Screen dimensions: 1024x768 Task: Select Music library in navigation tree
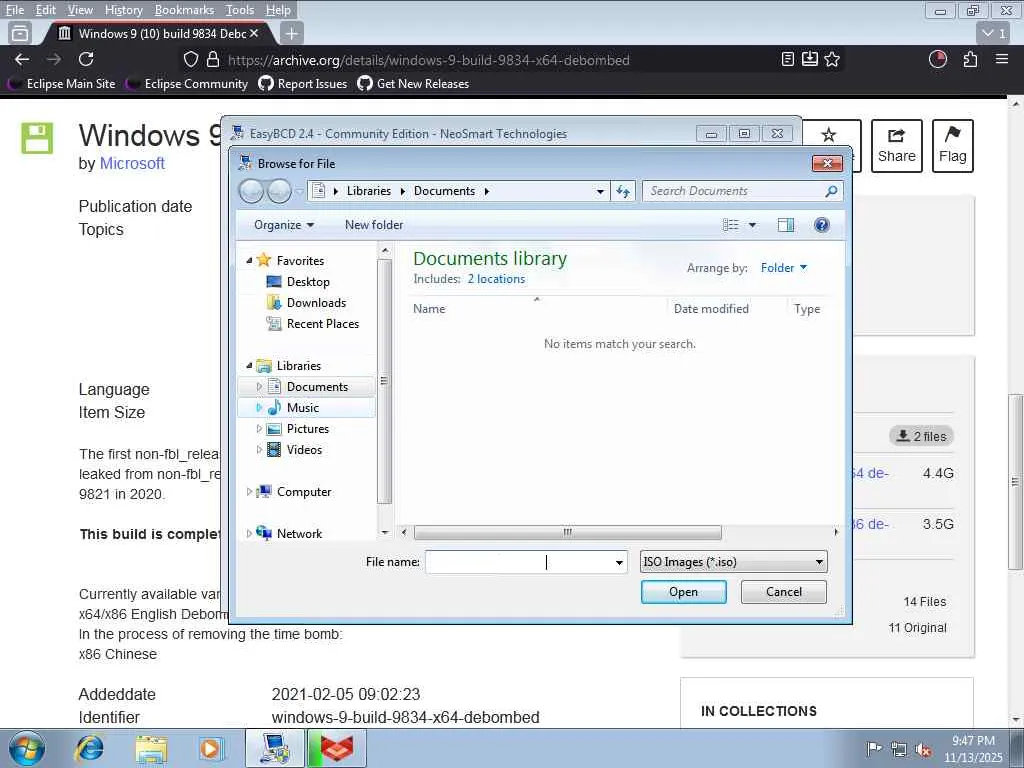(302, 408)
